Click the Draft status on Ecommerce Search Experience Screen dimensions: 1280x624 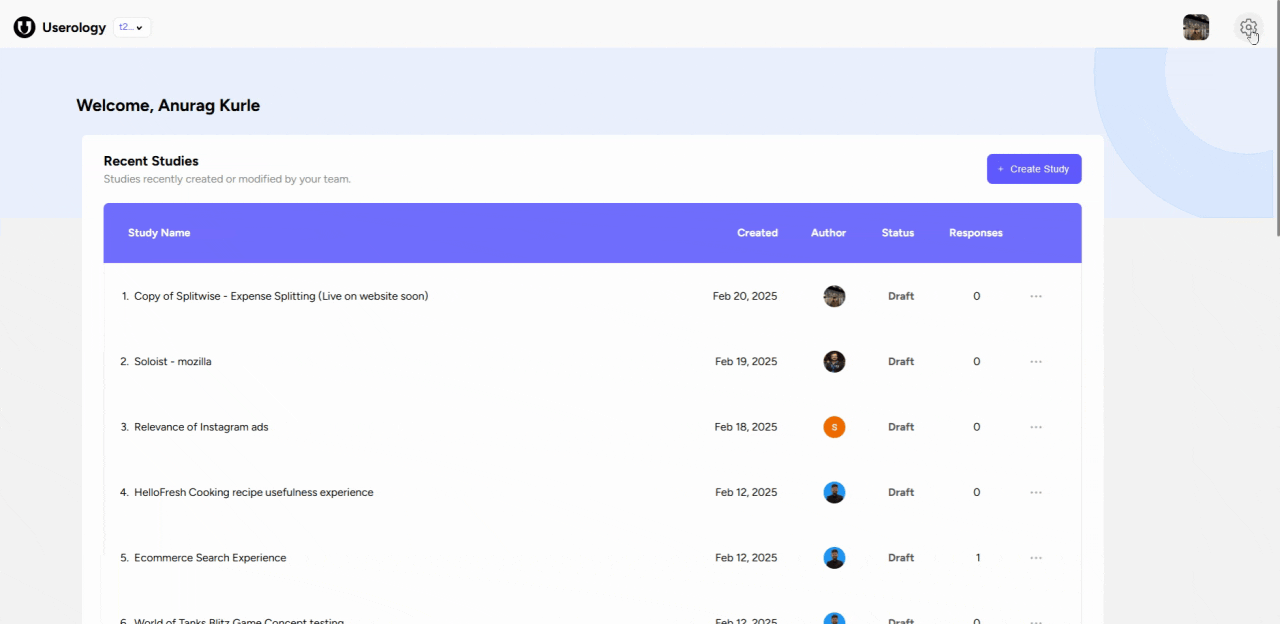pos(900,557)
